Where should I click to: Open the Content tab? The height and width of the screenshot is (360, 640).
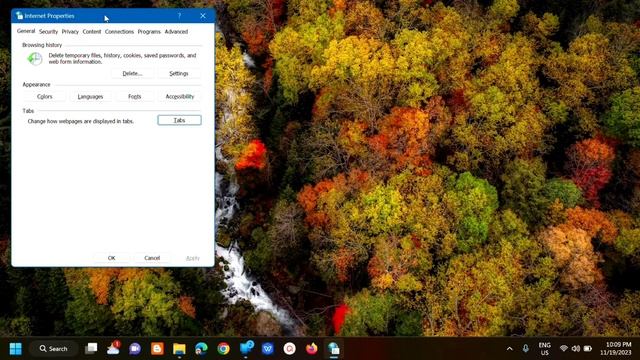[x=91, y=31]
